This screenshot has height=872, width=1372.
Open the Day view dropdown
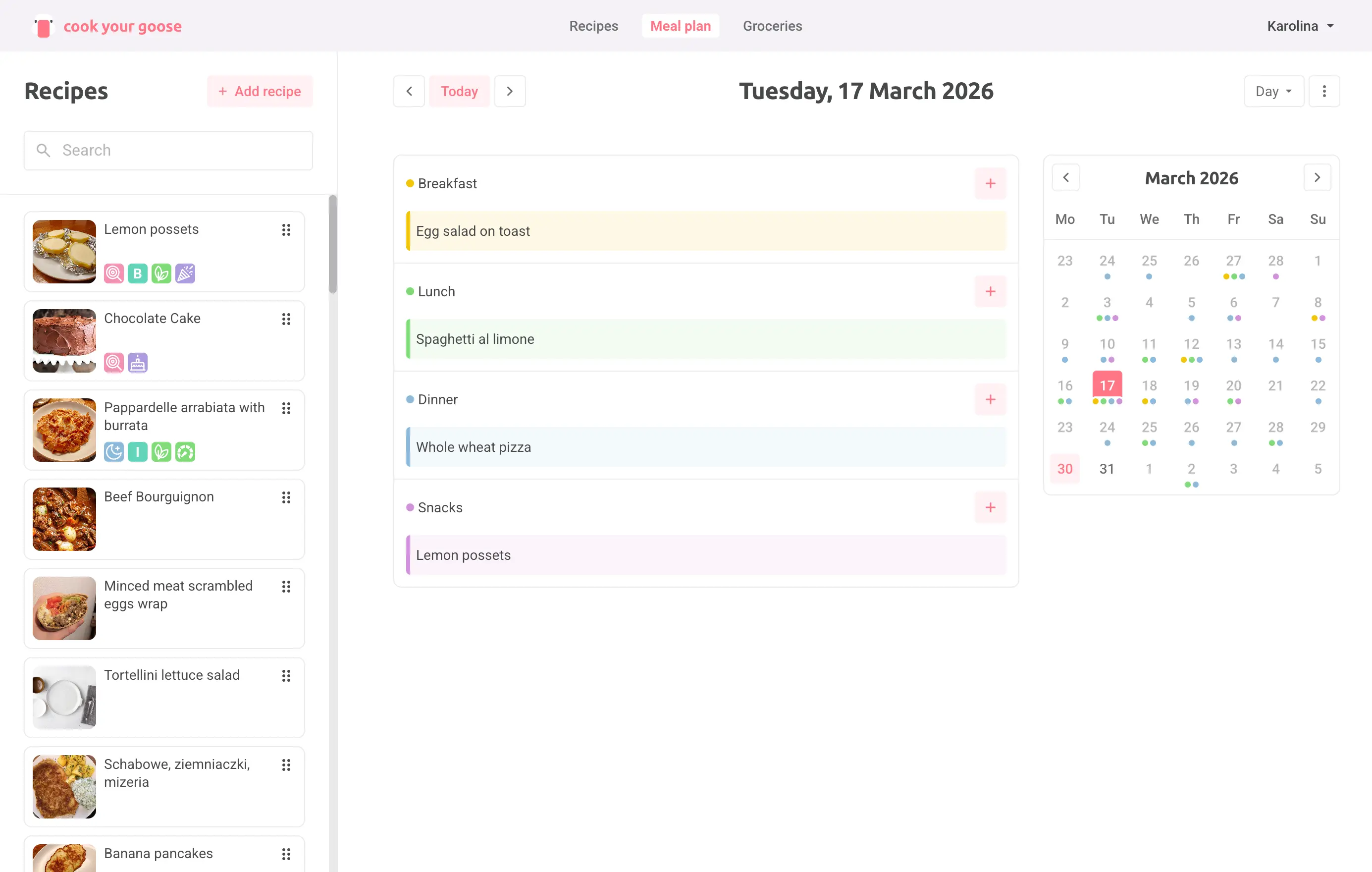pos(1273,91)
